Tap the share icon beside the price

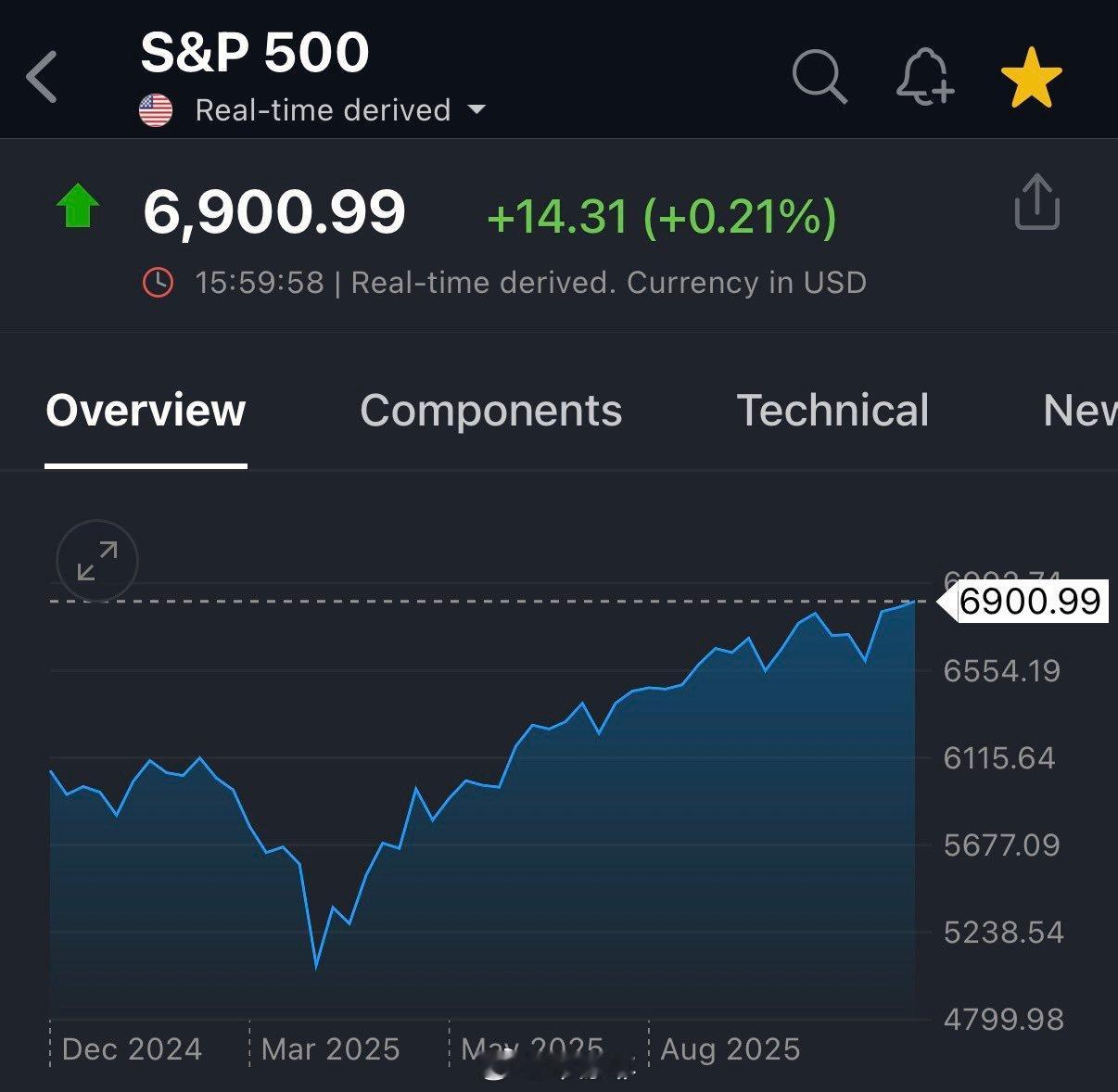1036,202
